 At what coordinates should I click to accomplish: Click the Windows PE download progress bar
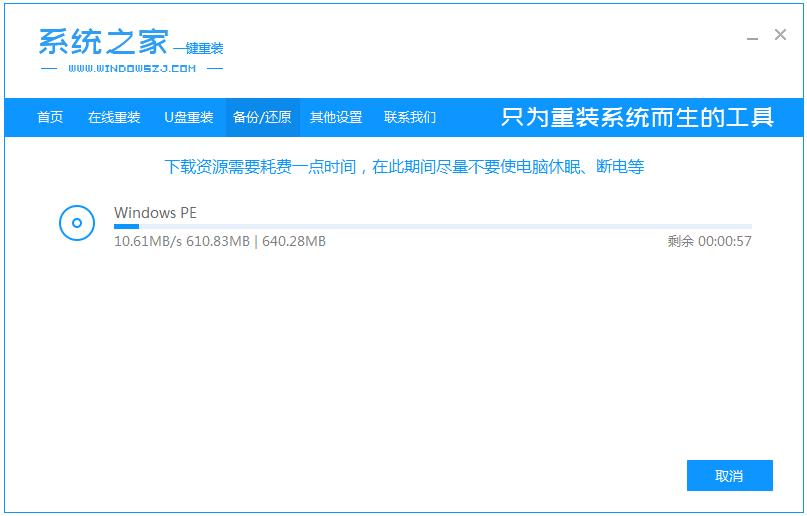(x=433, y=226)
